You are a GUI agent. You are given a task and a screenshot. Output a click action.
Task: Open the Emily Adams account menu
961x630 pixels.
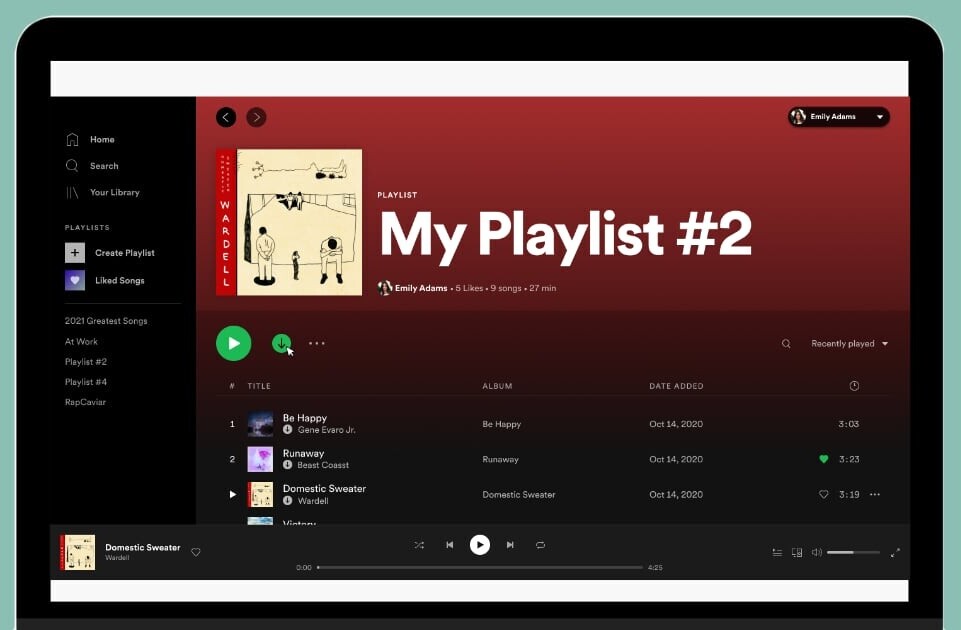[838, 117]
